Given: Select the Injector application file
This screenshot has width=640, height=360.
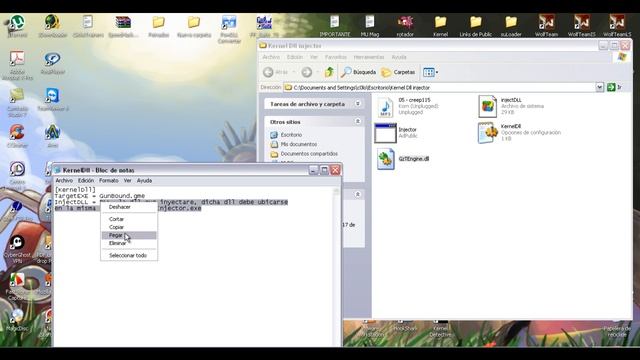Looking at the screenshot, I should point(396,133).
